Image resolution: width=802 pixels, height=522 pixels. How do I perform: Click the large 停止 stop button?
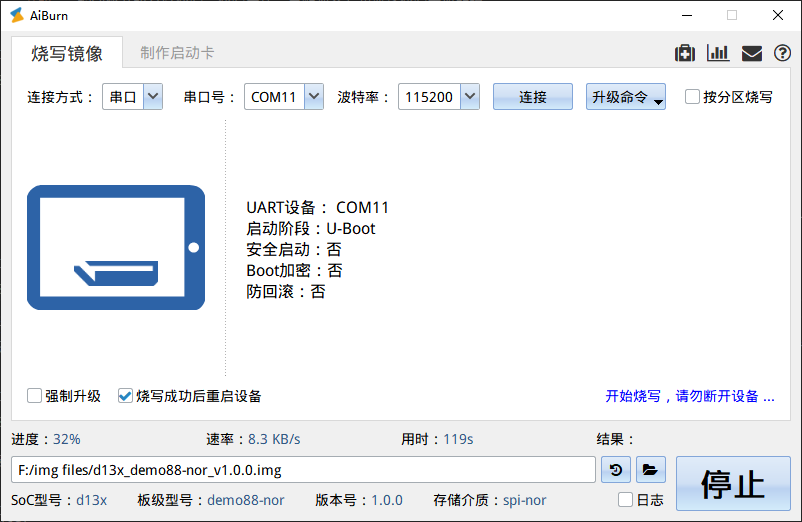[733, 484]
